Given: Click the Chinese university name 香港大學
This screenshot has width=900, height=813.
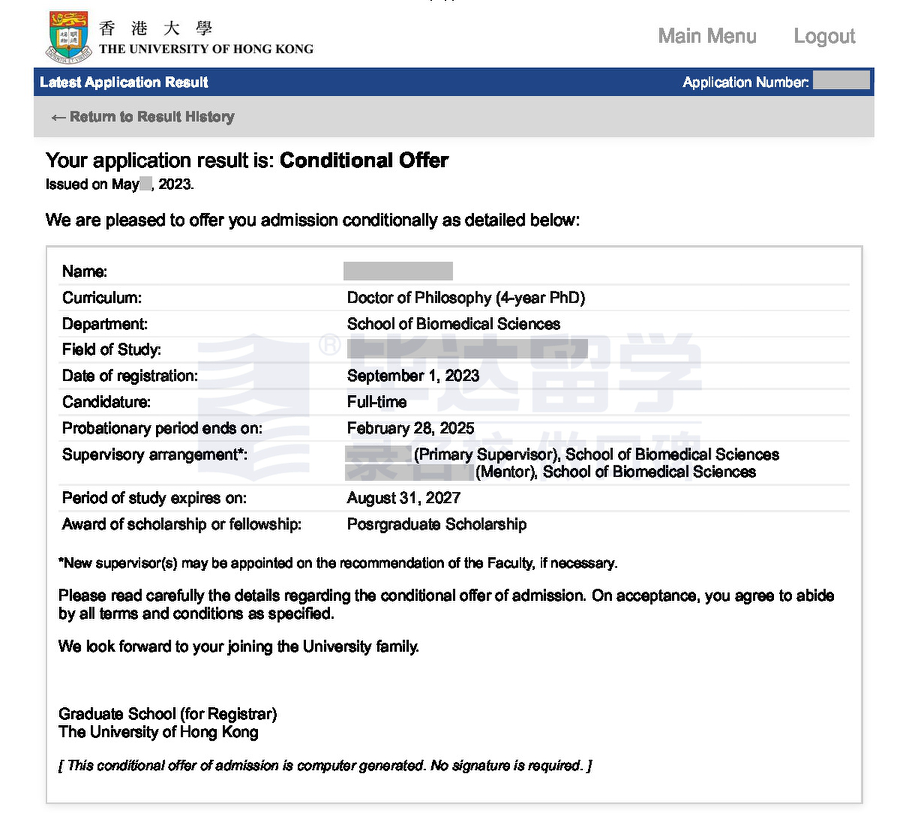Looking at the screenshot, I should (x=156, y=28).
